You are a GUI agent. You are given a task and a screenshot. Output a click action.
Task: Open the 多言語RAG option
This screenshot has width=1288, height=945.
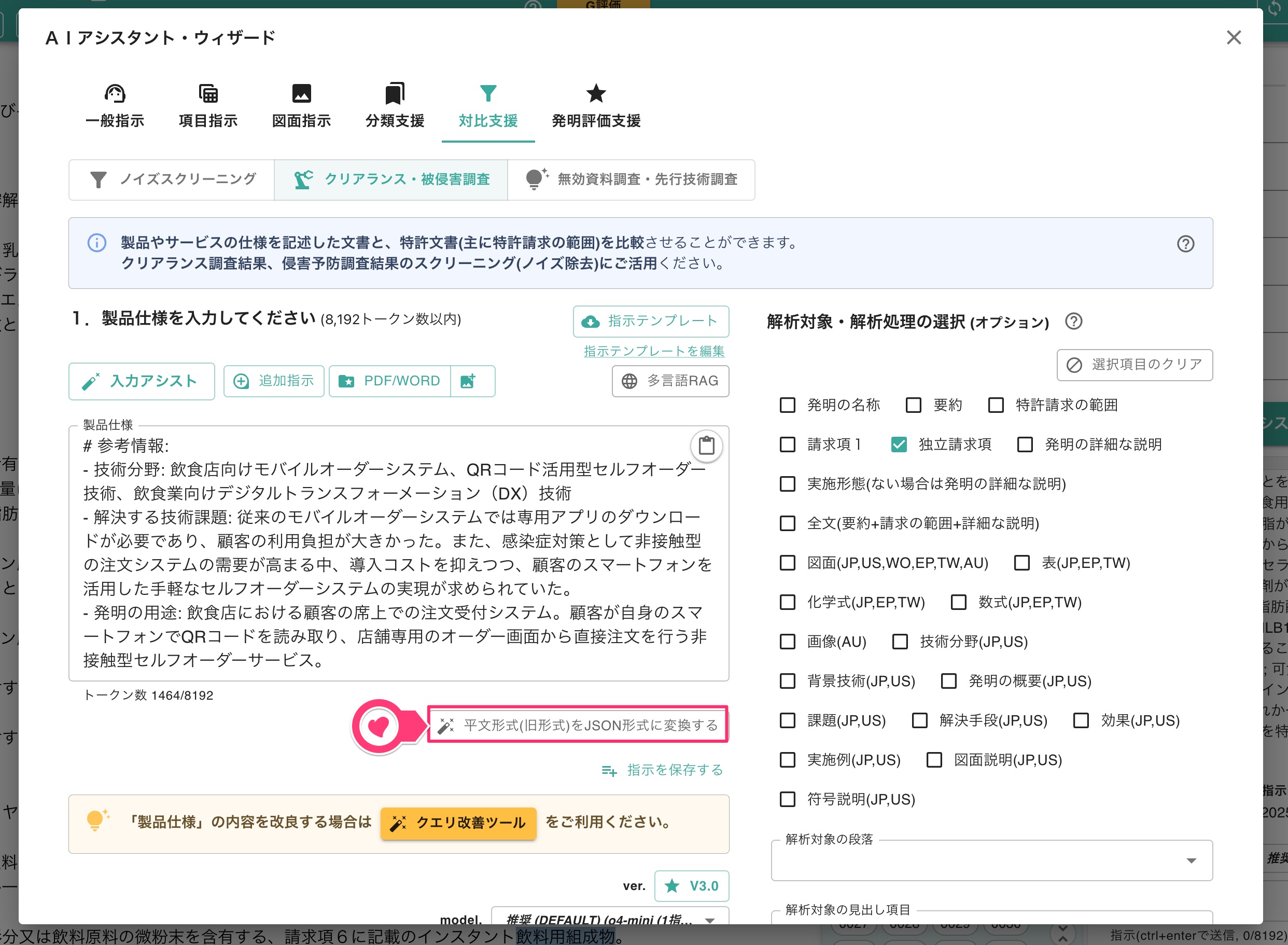(670, 382)
